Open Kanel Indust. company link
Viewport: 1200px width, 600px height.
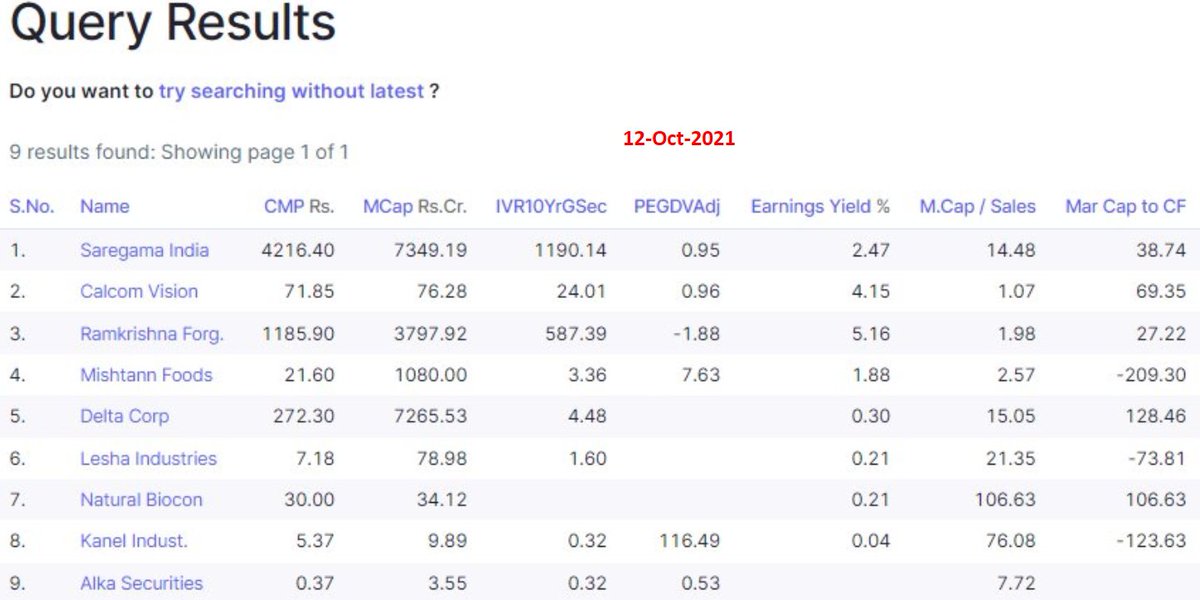pyautogui.click(x=134, y=541)
